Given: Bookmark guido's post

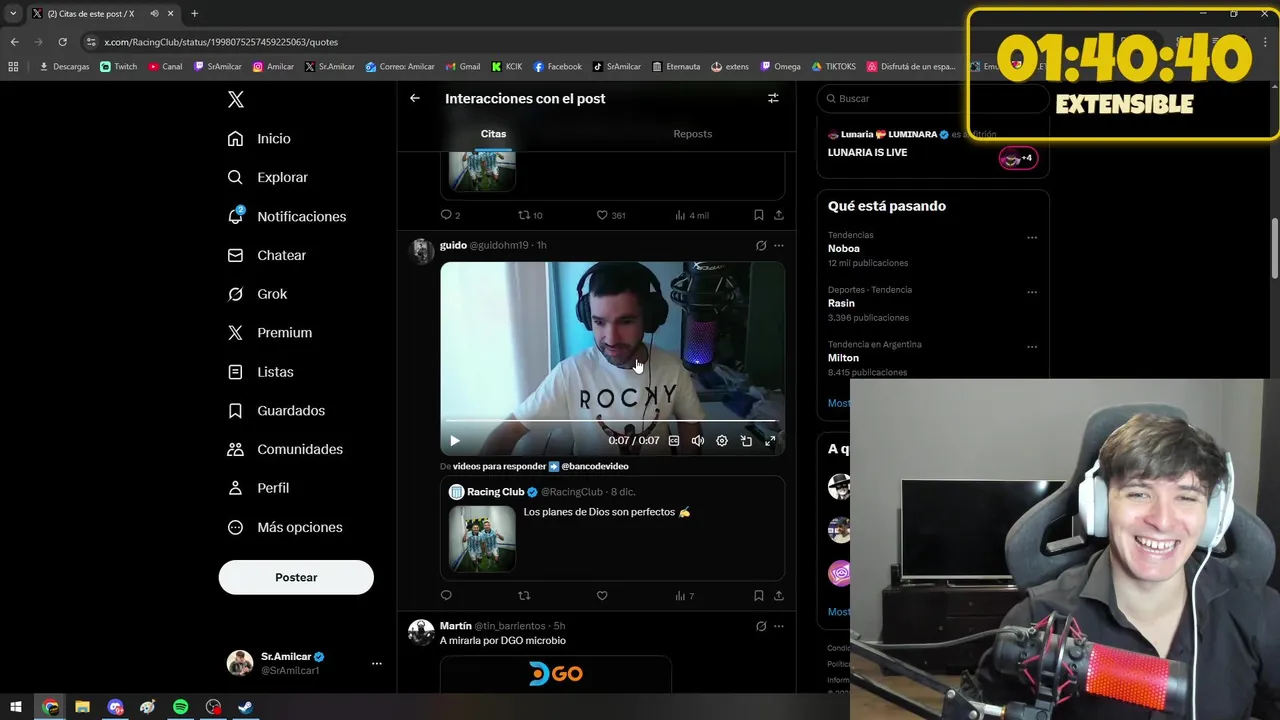Looking at the screenshot, I should point(759,596).
